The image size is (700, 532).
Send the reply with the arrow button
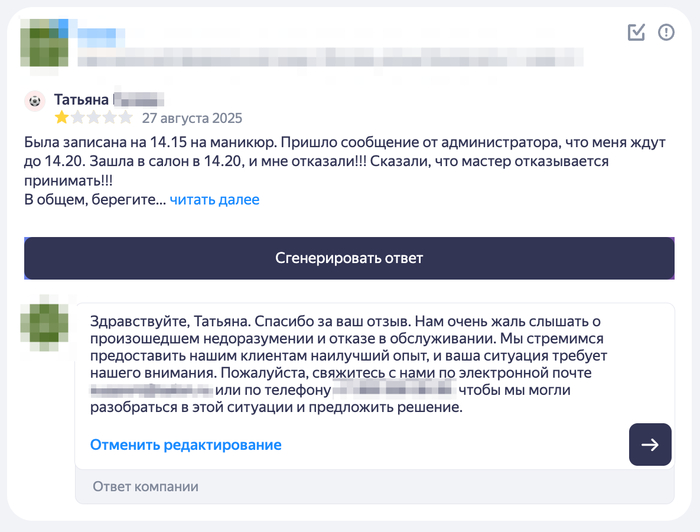point(650,445)
